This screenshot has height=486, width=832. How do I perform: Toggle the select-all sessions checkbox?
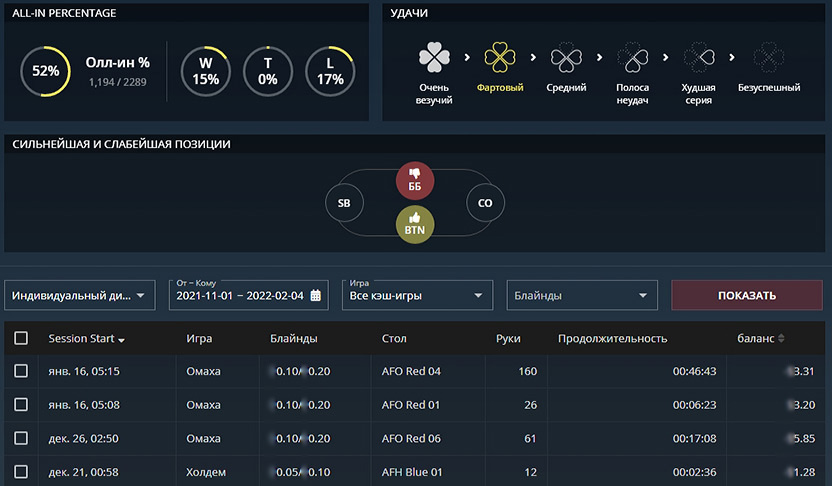coord(21,339)
